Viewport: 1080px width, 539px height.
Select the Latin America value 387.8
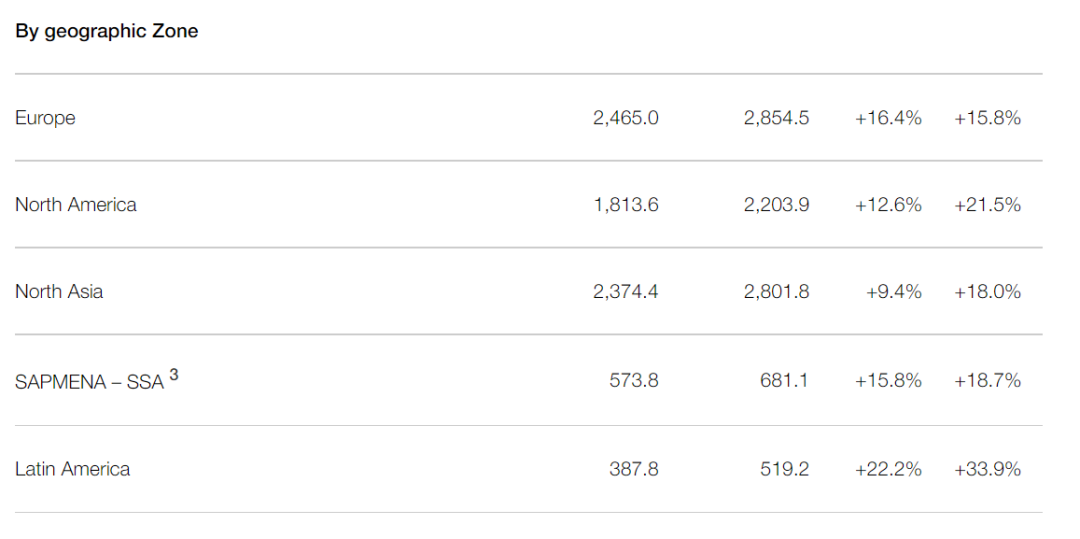click(x=634, y=469)
